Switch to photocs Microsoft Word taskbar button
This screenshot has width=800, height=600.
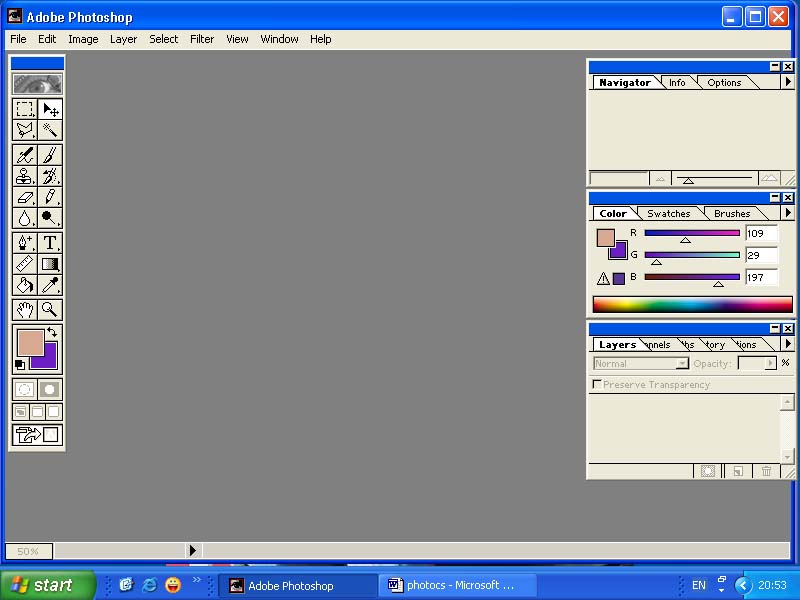coord(458,585)
